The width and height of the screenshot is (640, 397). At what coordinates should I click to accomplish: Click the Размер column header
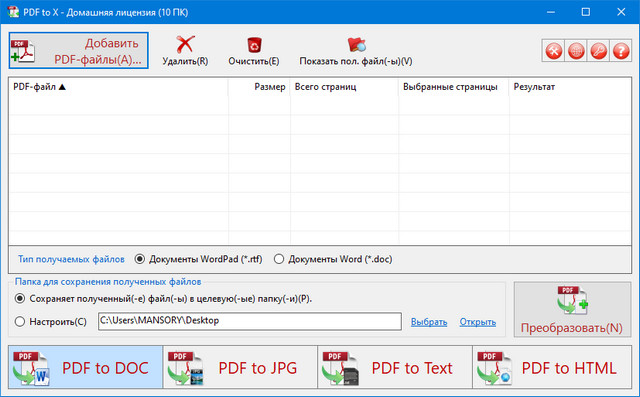[259, 87]
